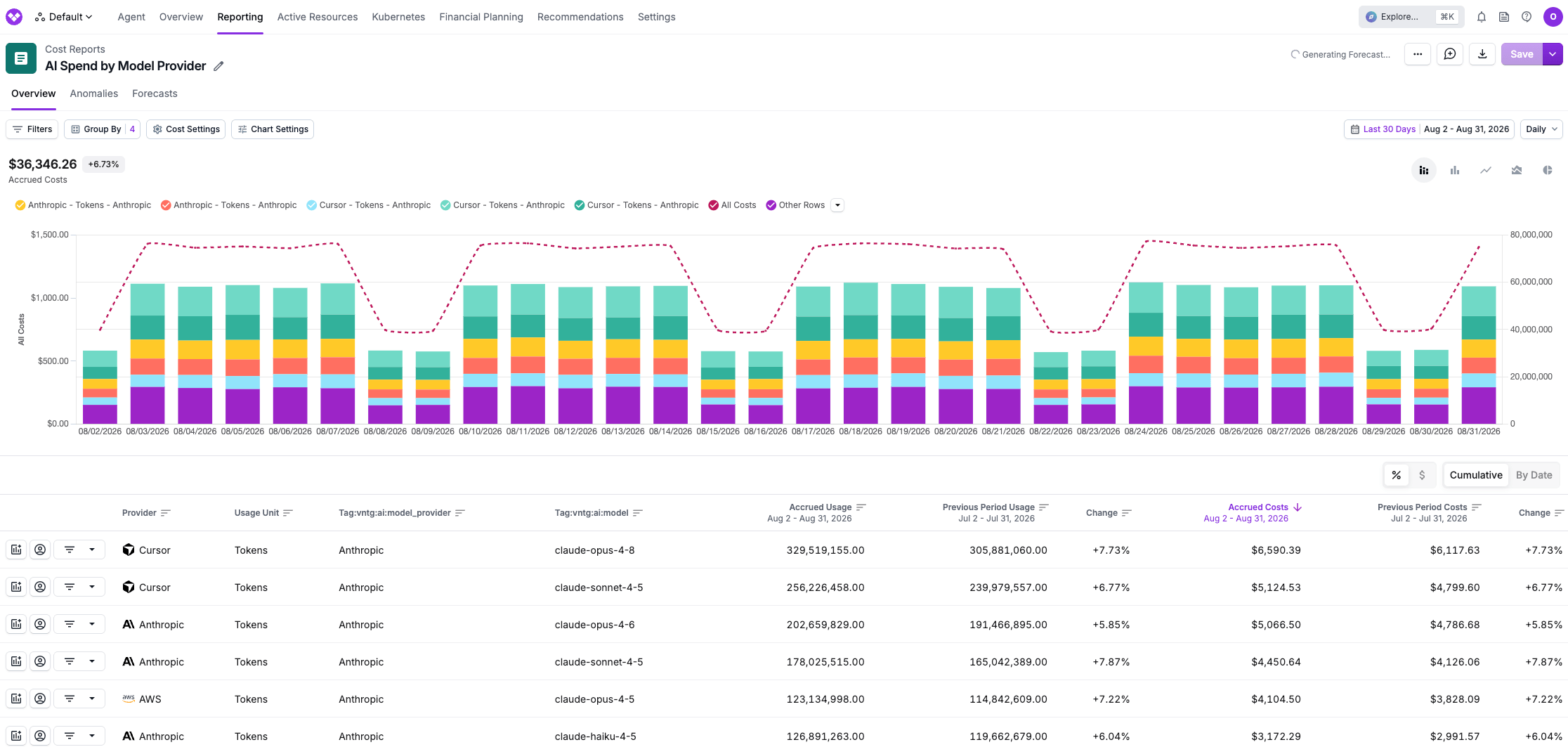Toggle light blue Cursor - Tokens legend item

tap(369, 205)
